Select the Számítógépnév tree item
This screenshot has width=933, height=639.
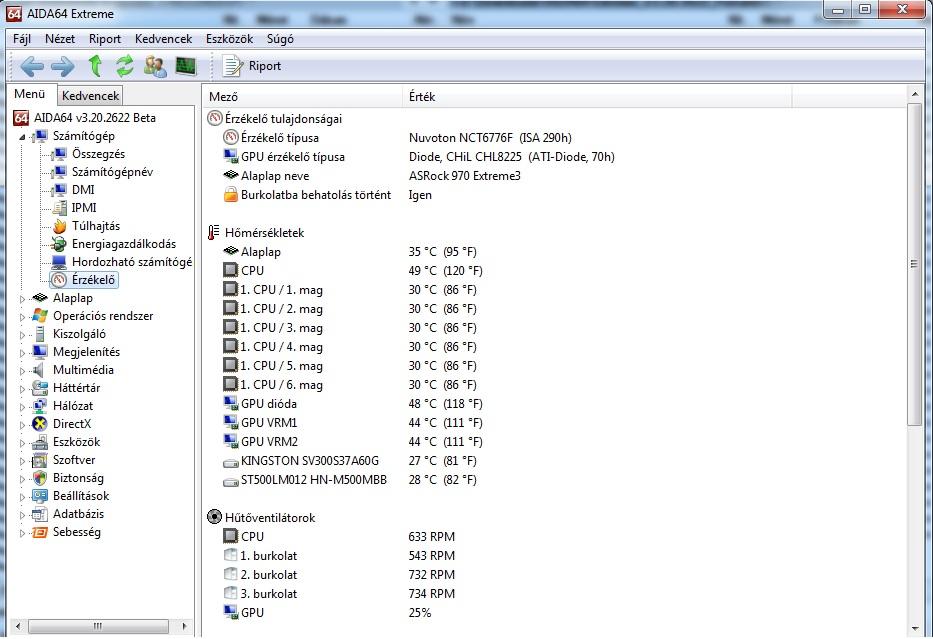point(112,172)
